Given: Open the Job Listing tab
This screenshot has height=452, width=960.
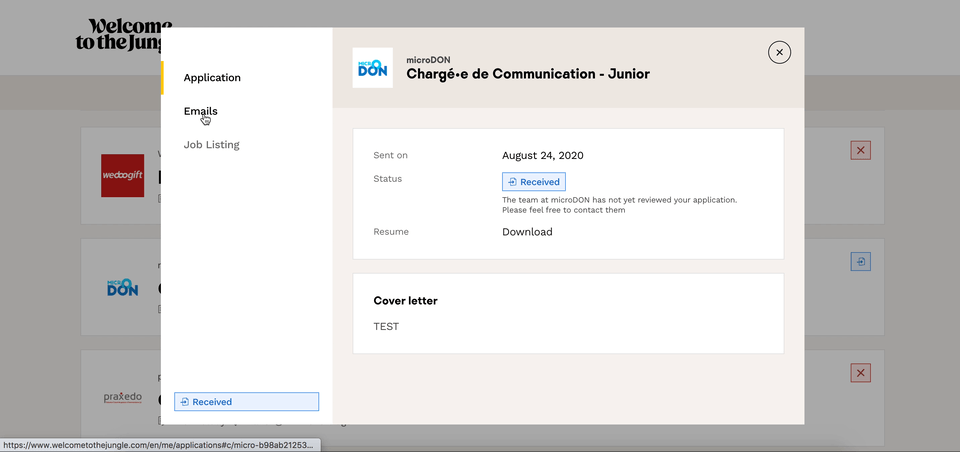Looking at the screenshot, I should (x=211, y=145).
